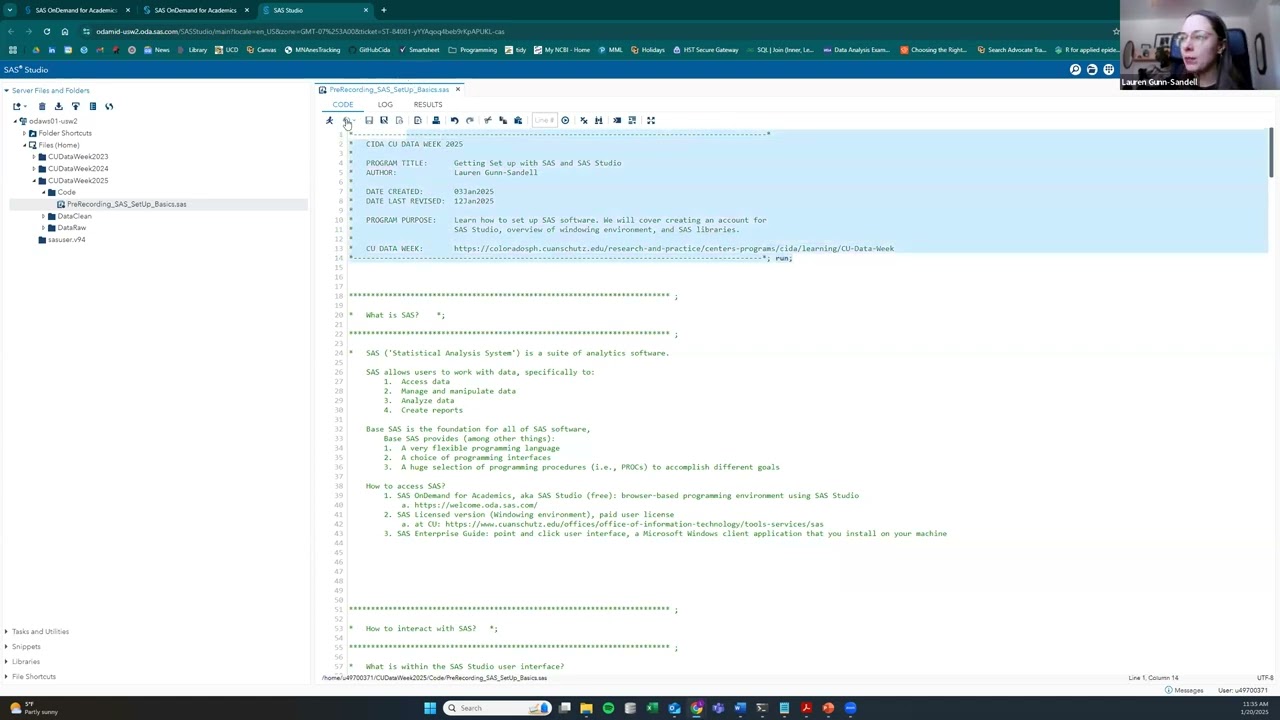Click the paste icon in the editor toolbar

(517, 120)
